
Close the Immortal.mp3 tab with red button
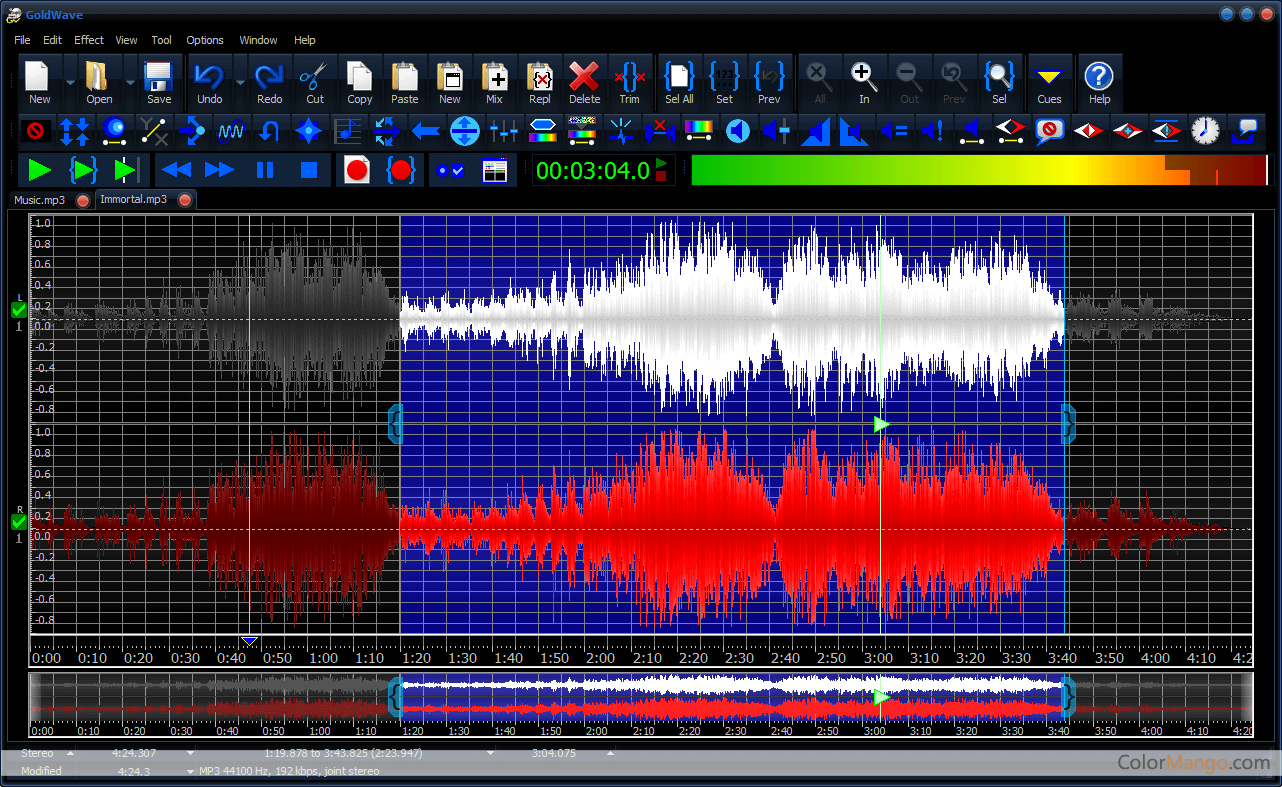coord(185,200)
